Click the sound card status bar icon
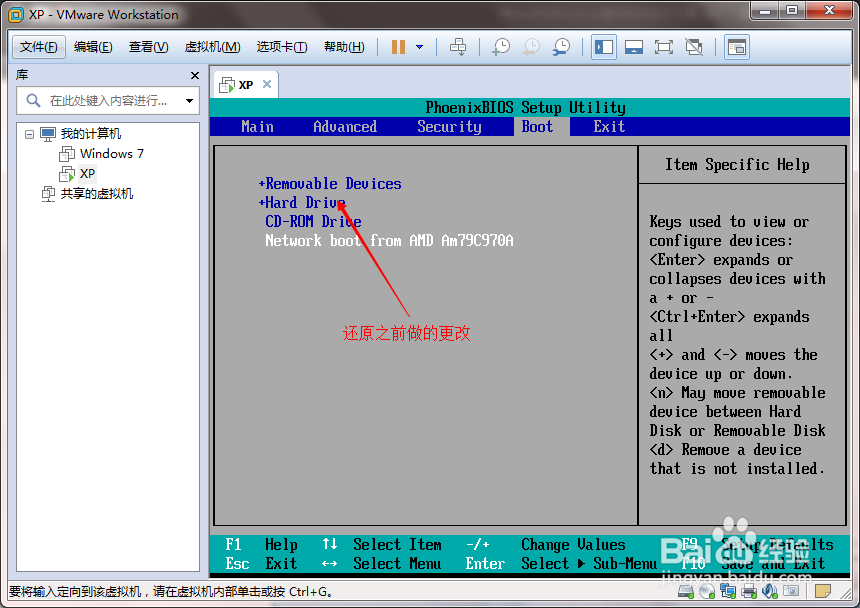This screenshot has width=860, height=608. tap(770, 591)
